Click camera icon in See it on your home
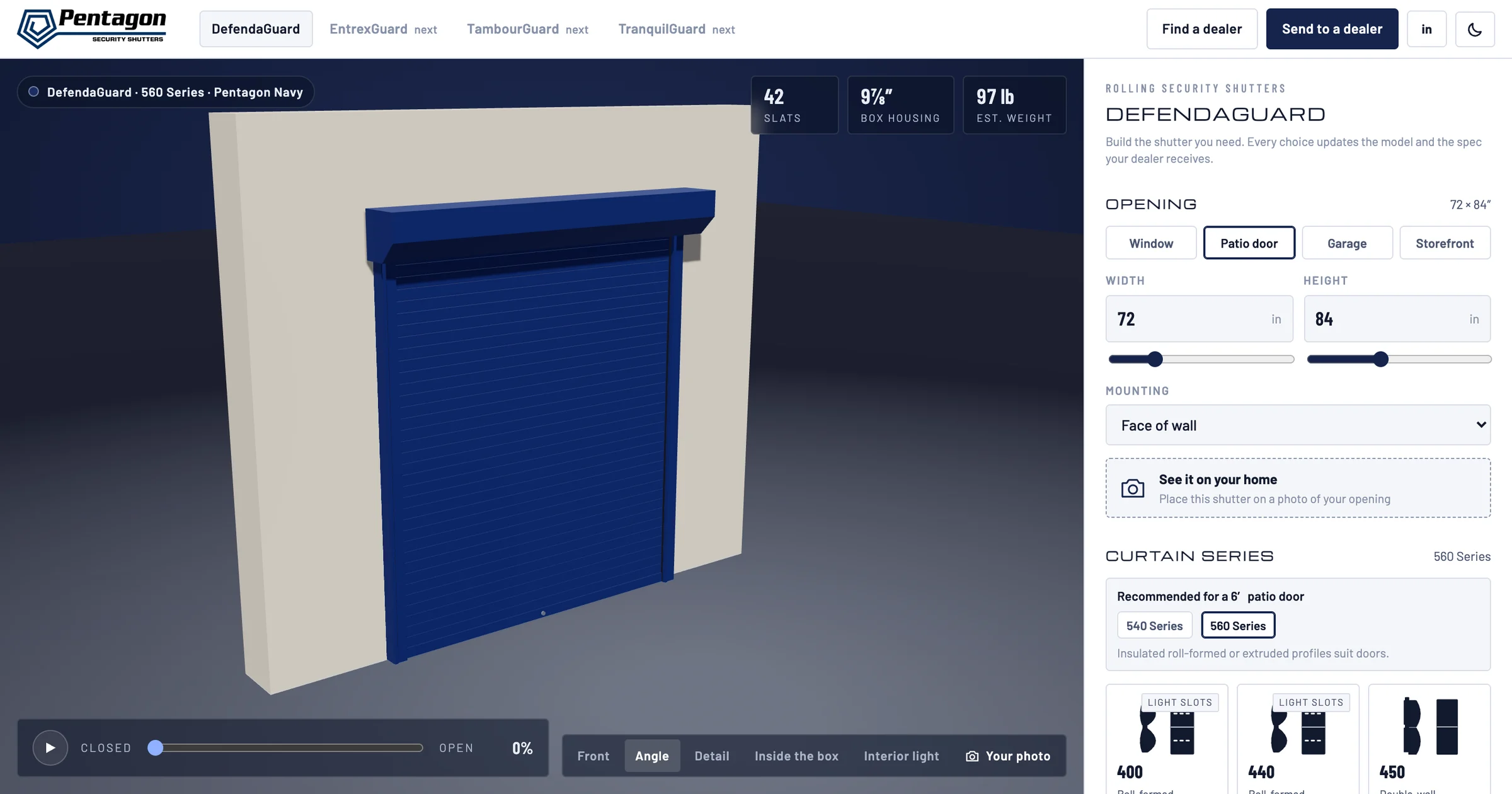The image size is (1512, 794). click(1133, 488)
